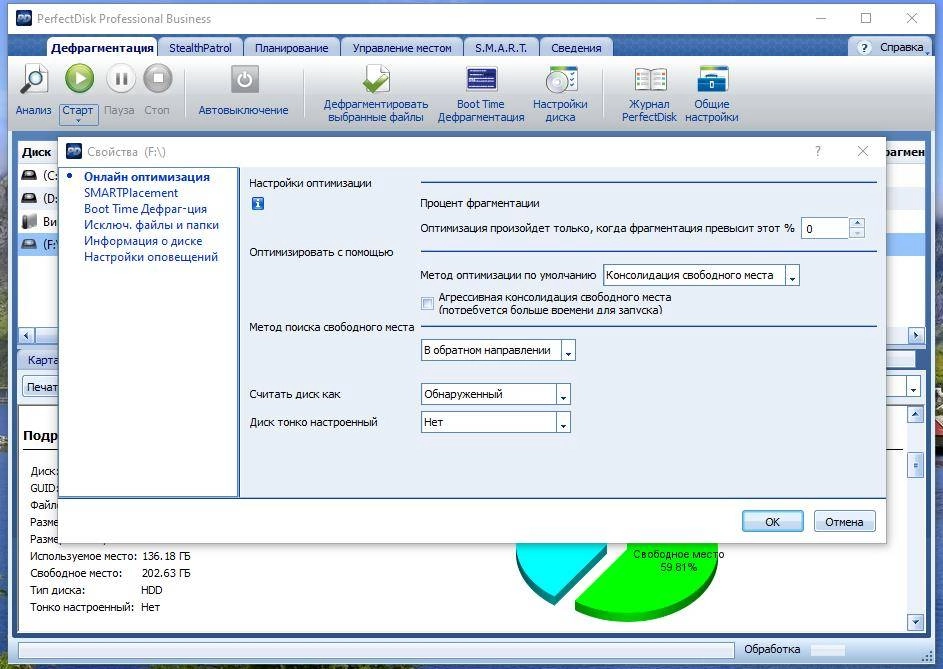Switch to Дефрагментация tab
The width and height of the screenshot is (943, 669).
pyautogui.click(x=102, y=48)
